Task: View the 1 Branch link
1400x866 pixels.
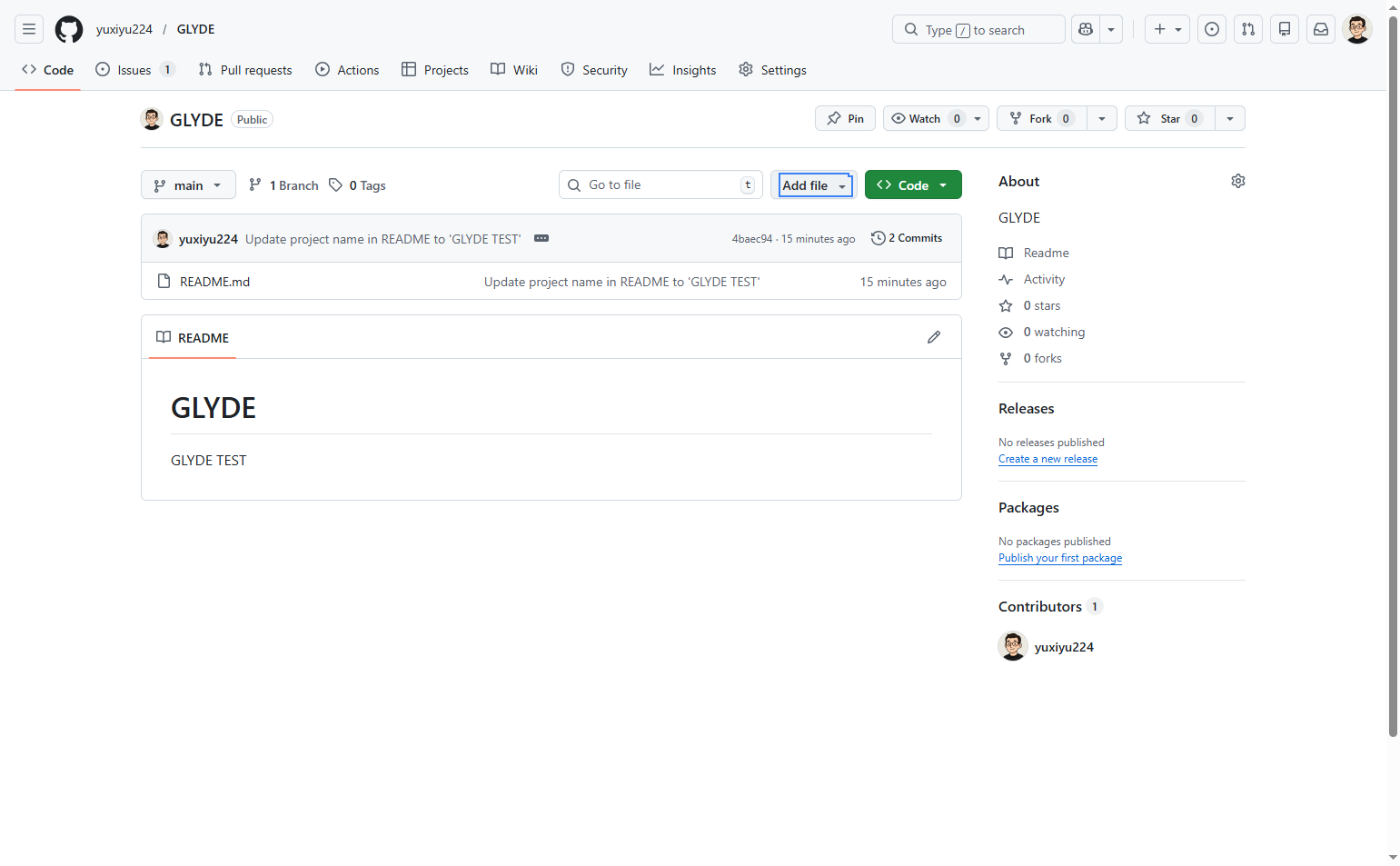Action: pyautogui.click(x=283, y=185)
